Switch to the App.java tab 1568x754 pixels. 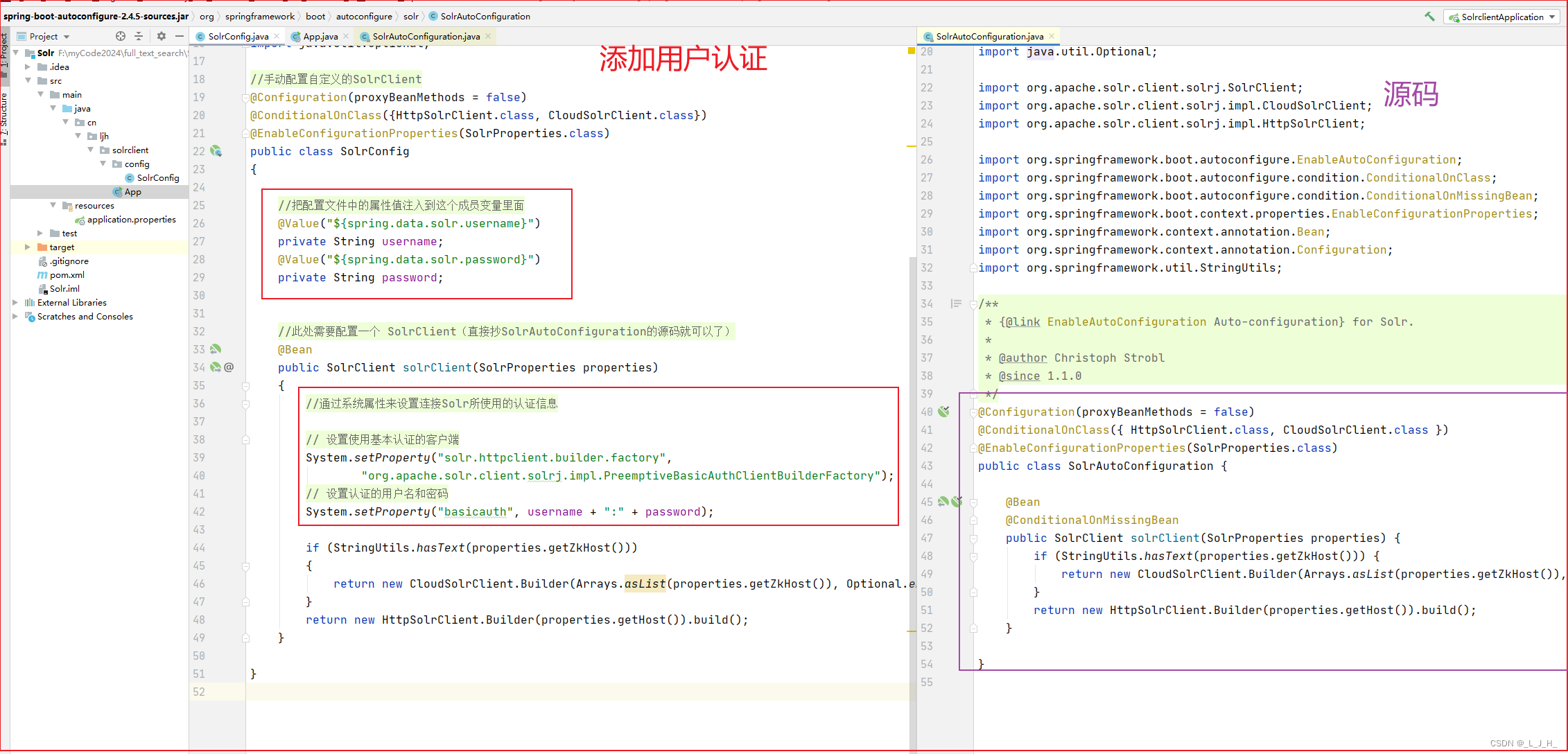pos(320,36)
